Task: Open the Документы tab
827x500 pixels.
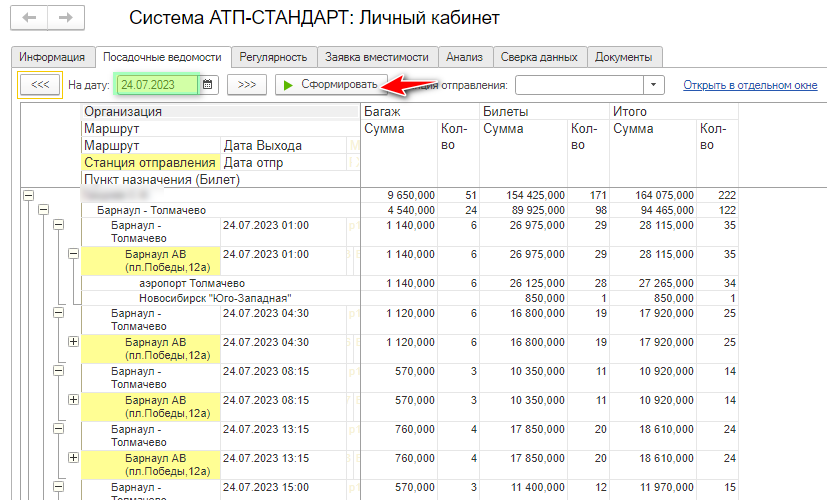Action: click(x=624, y=57)
